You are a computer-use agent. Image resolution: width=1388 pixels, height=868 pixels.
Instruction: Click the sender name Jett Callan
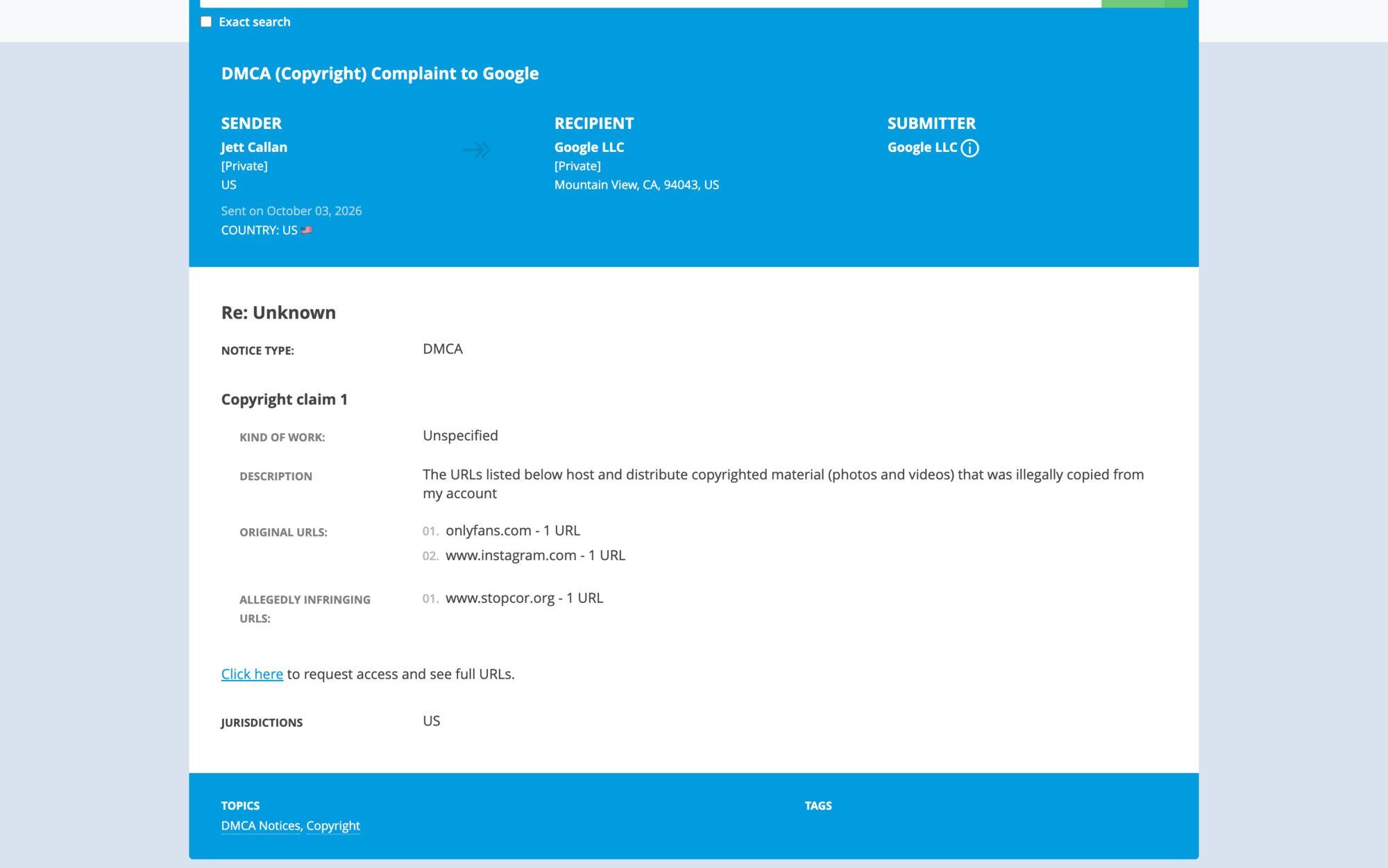[254, 147]
